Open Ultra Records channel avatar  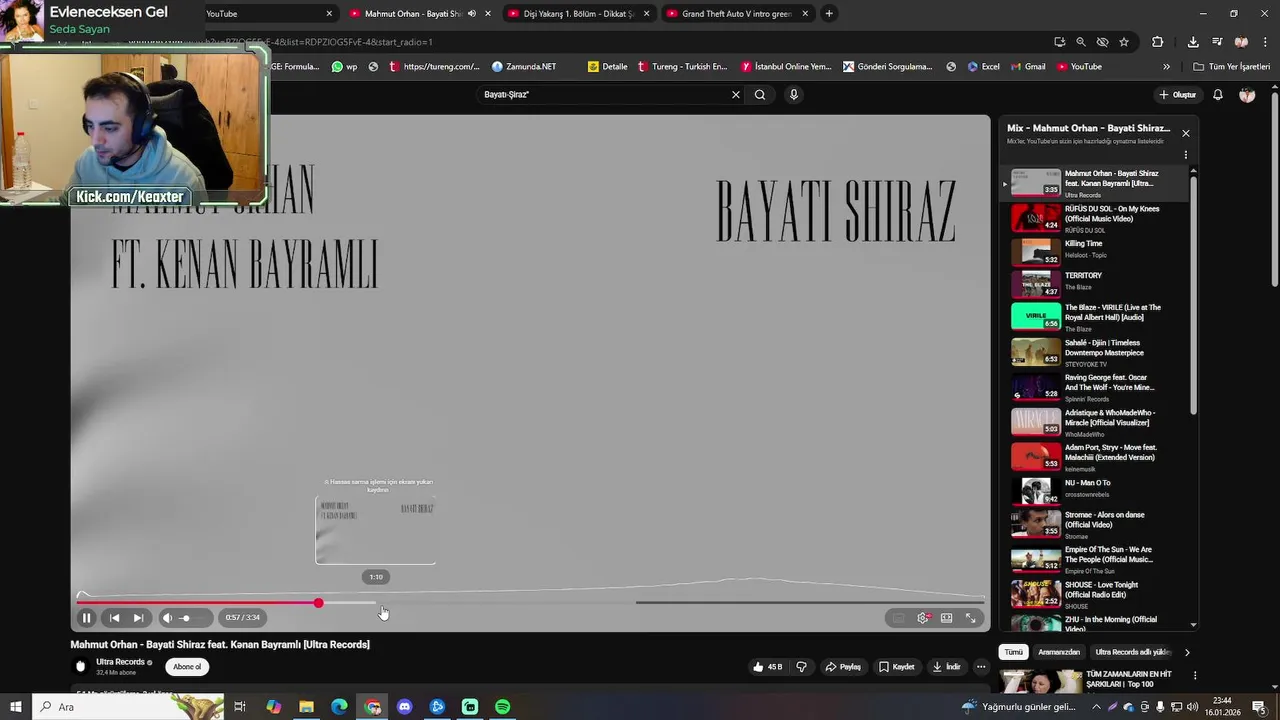pyautogui.click(x=81, y=666)
